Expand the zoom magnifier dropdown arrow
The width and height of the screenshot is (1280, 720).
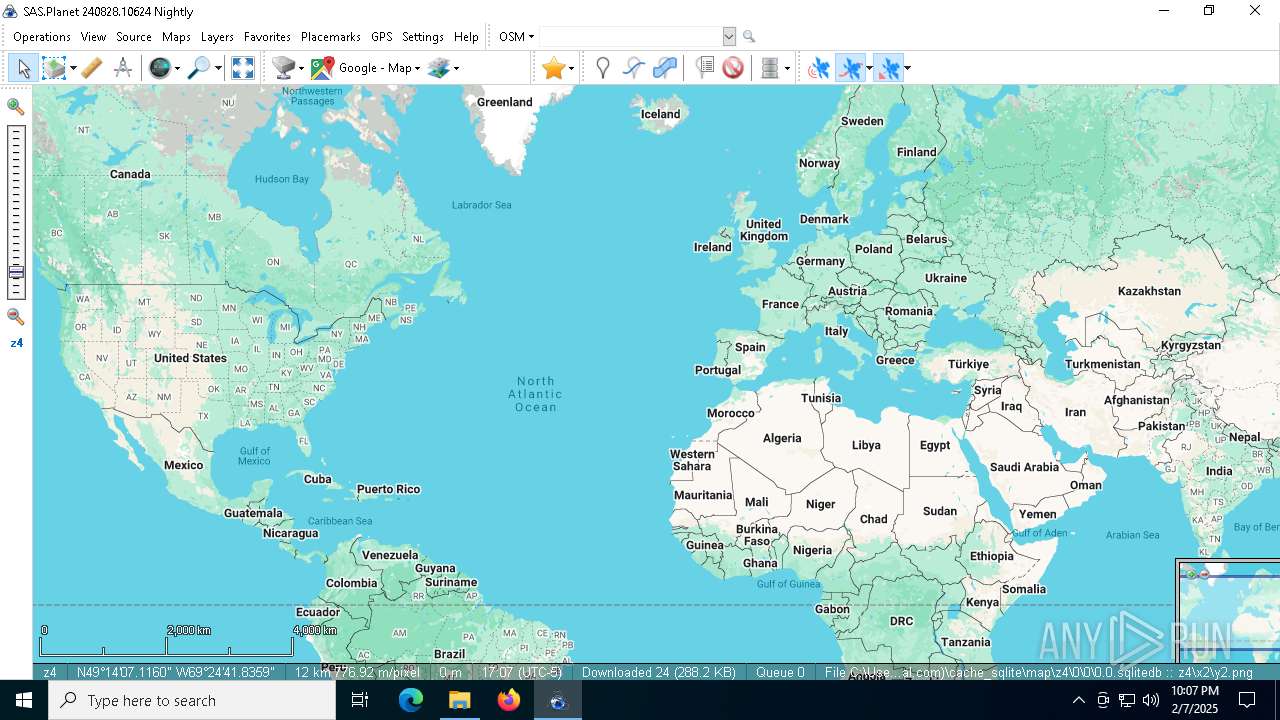coord(218,68)
